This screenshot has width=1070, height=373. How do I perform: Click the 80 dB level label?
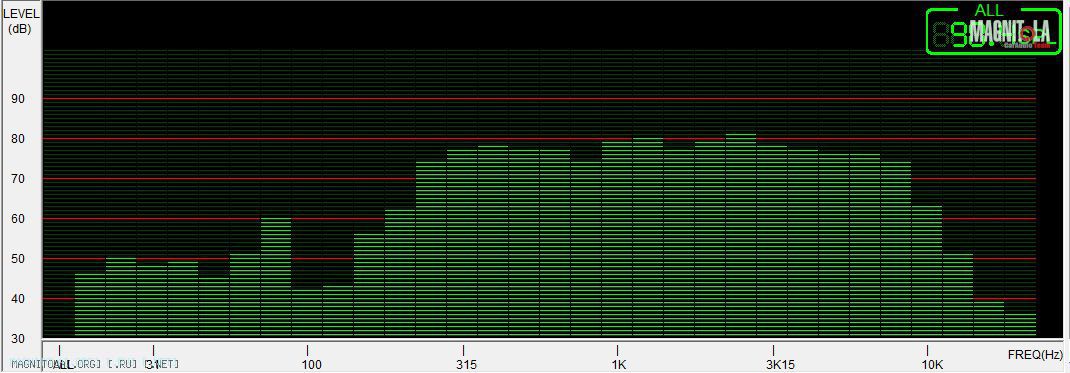tap(18, 139)
